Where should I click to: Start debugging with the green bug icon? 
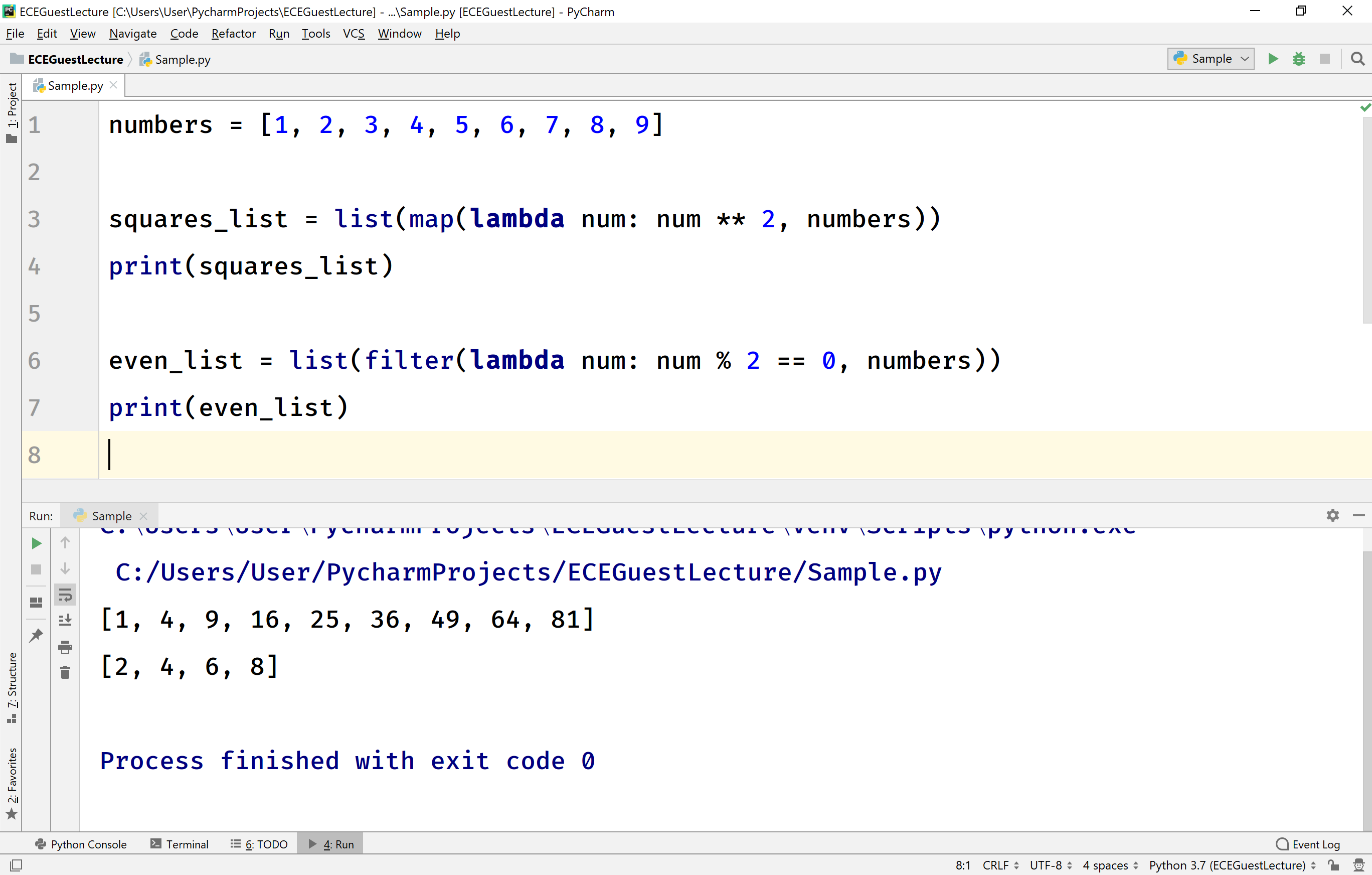1299,59
